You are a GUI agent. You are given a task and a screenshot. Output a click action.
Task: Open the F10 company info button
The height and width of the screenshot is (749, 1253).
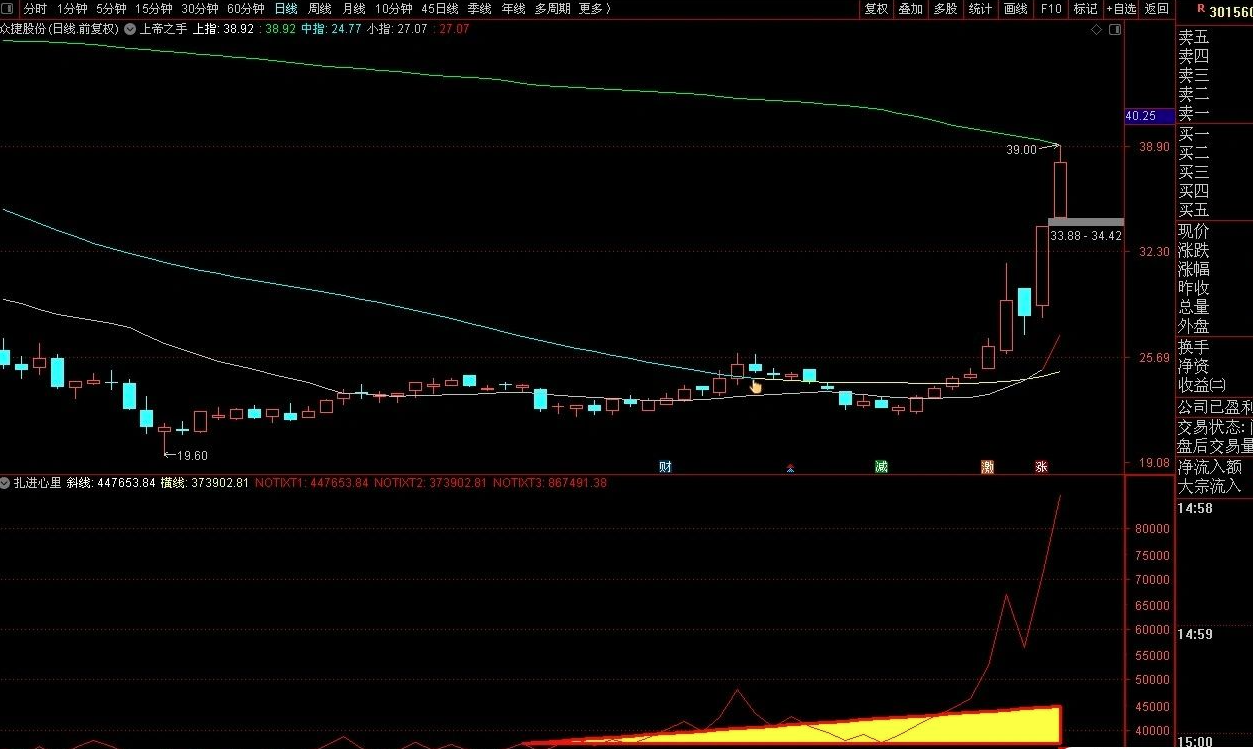(1051, 8)
